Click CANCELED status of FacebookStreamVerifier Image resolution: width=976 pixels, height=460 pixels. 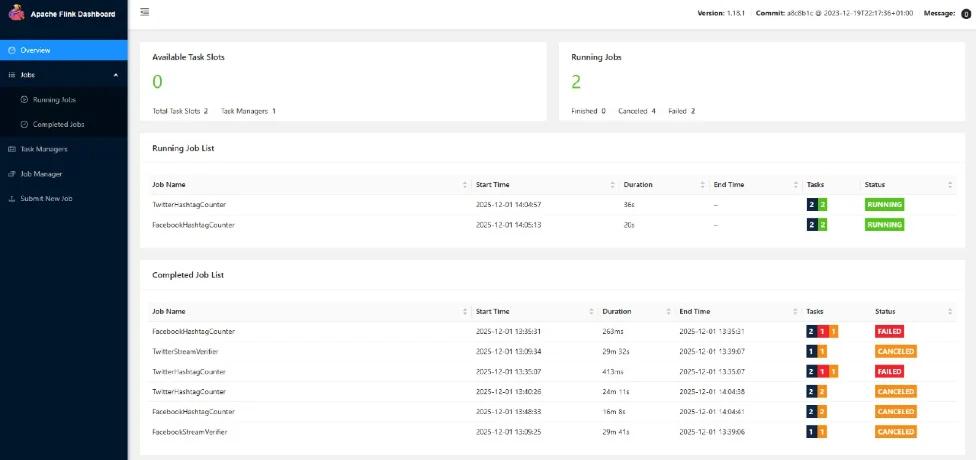896,431
